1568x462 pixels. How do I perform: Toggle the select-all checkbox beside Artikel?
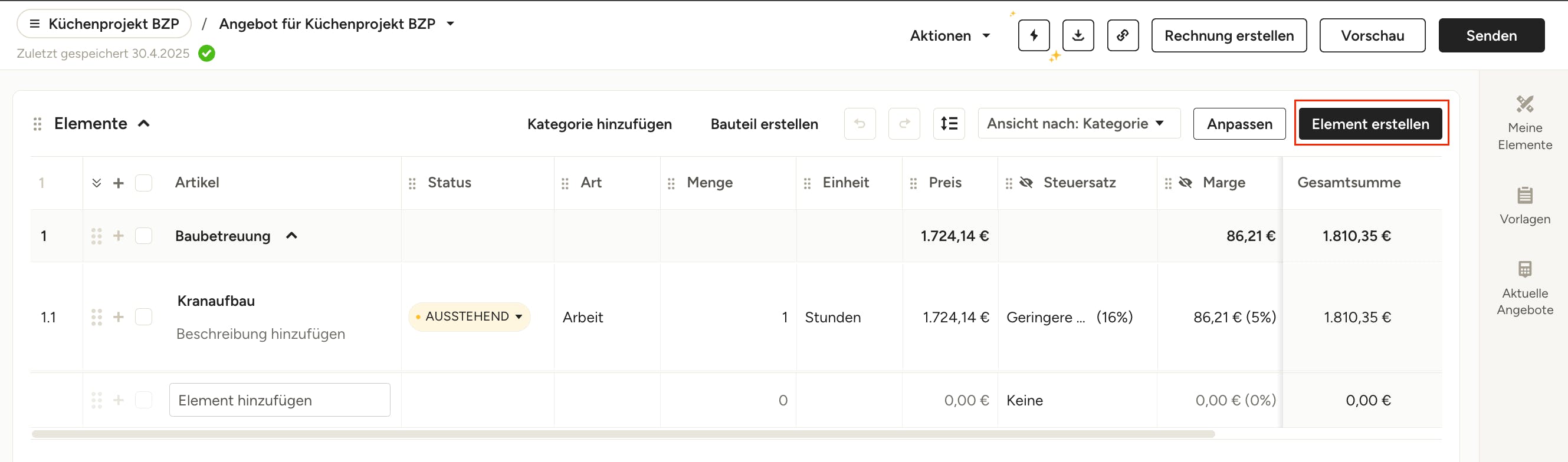click(x=144, y=183)
